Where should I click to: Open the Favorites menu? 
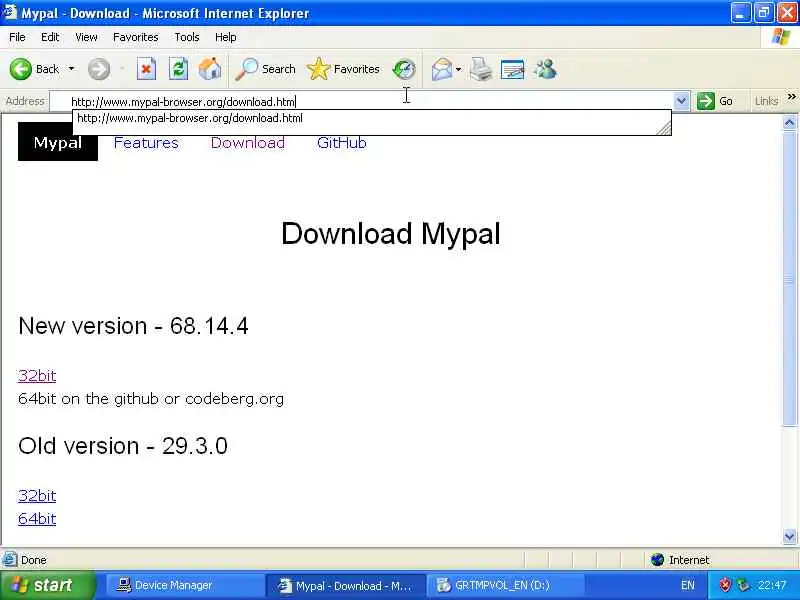135,37
